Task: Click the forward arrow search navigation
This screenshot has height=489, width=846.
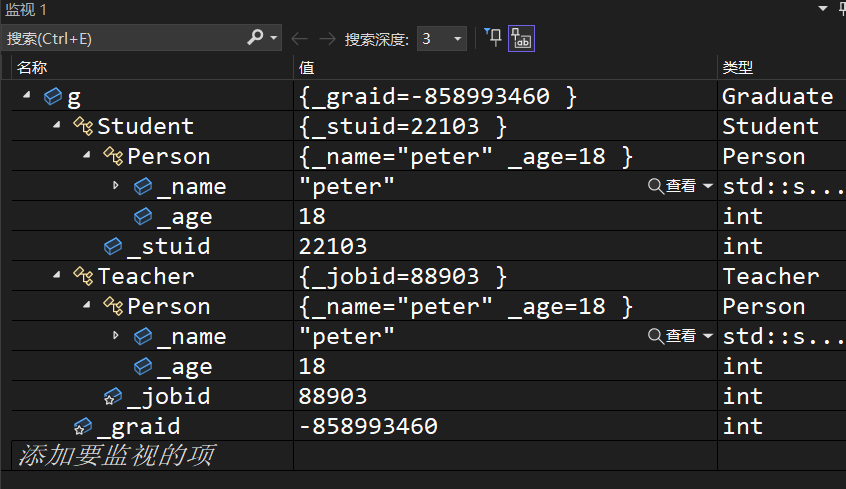Action: click(x=327, y=39)
